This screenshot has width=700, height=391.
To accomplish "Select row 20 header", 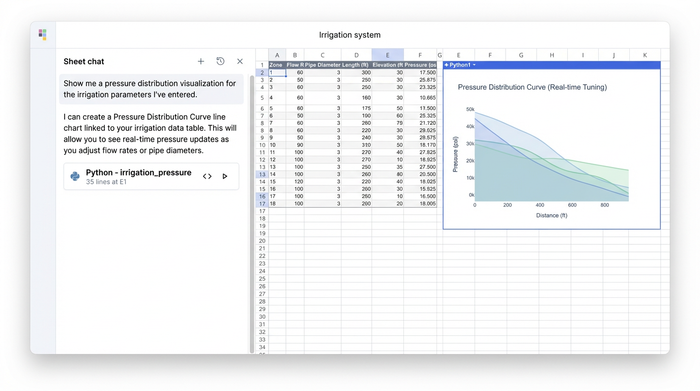I will pos(262,241).
